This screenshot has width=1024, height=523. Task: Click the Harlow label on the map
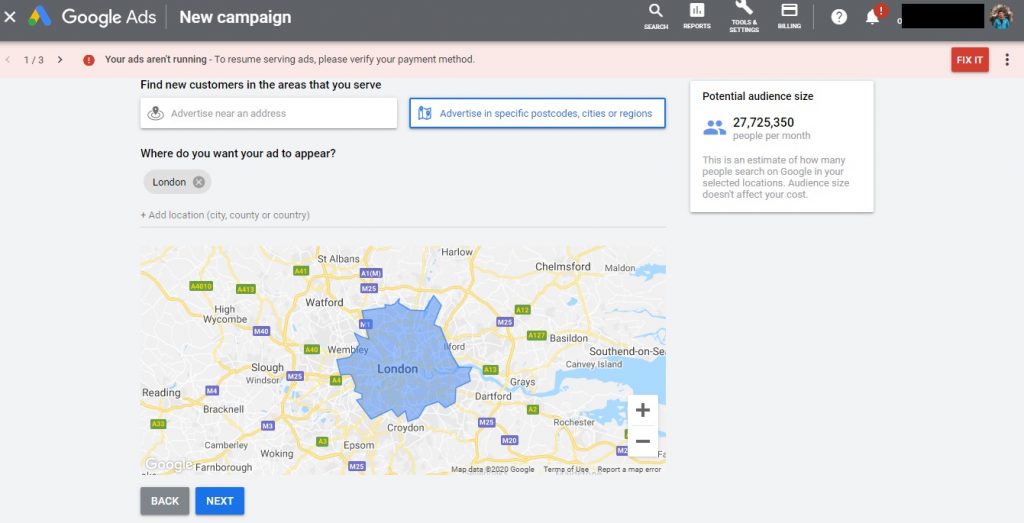[x=456, y=252]
